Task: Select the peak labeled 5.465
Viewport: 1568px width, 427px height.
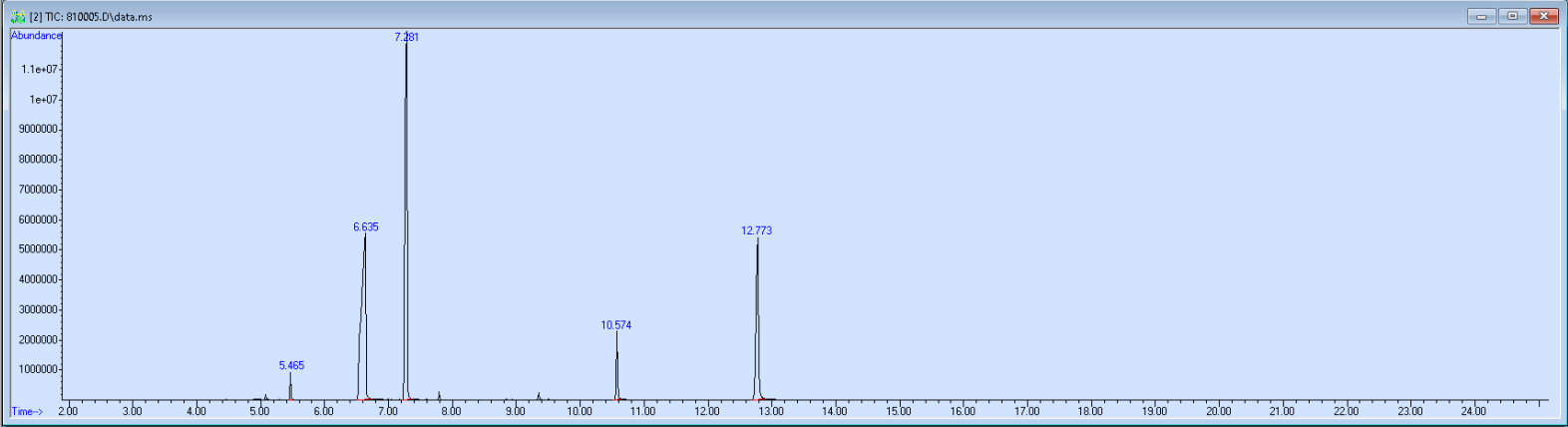Action: [291, 366]
